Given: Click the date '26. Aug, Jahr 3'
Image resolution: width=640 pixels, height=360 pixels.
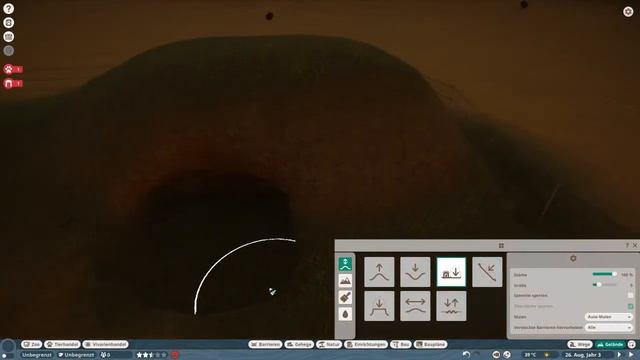Looking at the screenshot, I should 583,355.
